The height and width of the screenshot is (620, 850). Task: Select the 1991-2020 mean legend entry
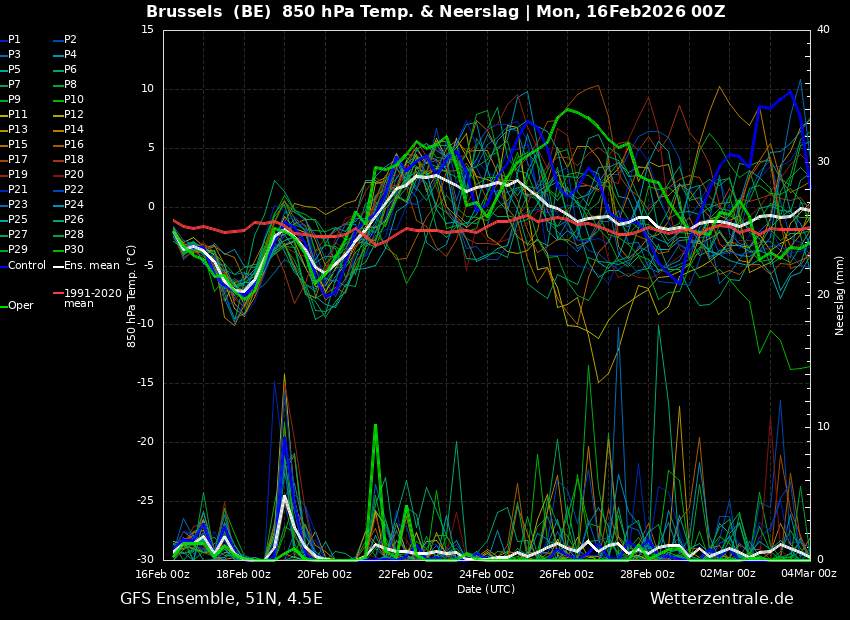click(92, 298)
